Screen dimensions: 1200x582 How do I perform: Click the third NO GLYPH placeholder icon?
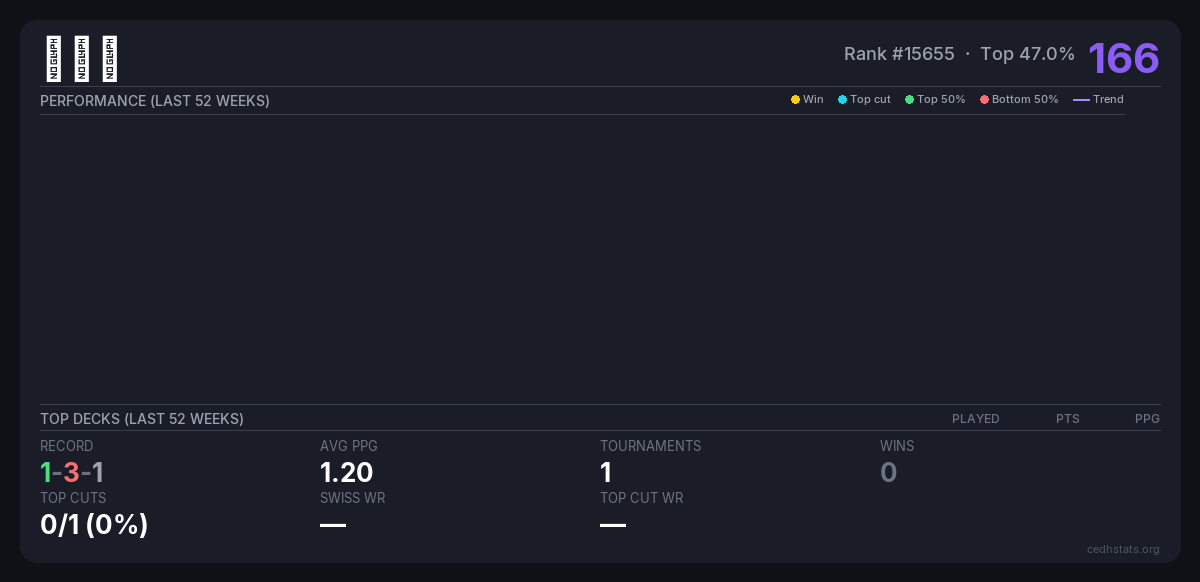(x=110, y=59)
